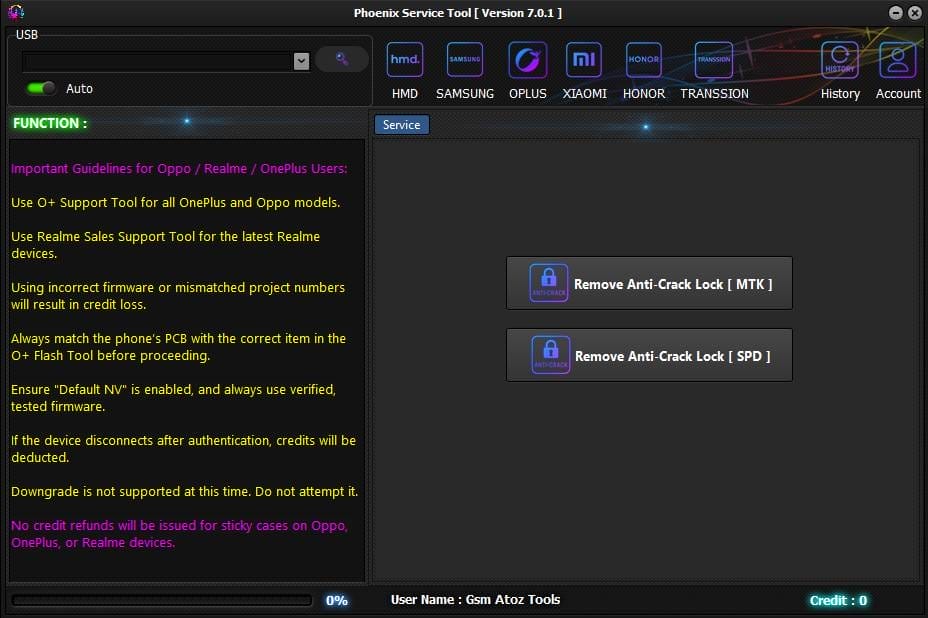Select the Service tab

tap(401, 124)
